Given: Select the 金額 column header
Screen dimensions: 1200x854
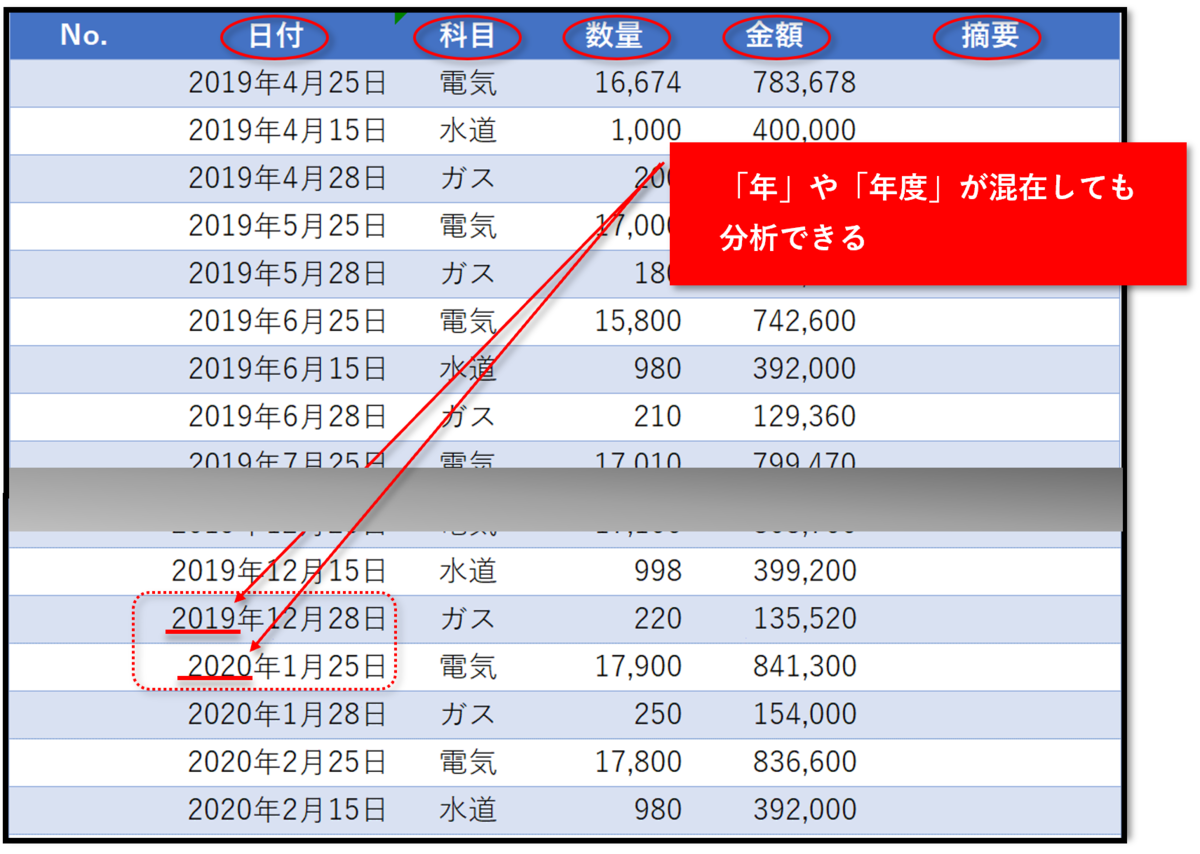Looking at the screenshot, I should (775, 37).
